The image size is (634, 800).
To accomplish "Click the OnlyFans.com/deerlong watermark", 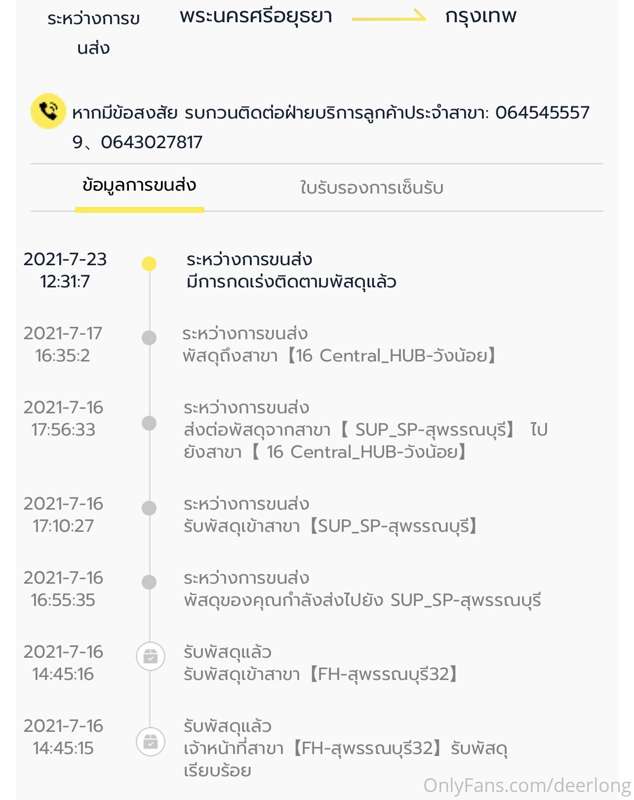I will point(527,786).
